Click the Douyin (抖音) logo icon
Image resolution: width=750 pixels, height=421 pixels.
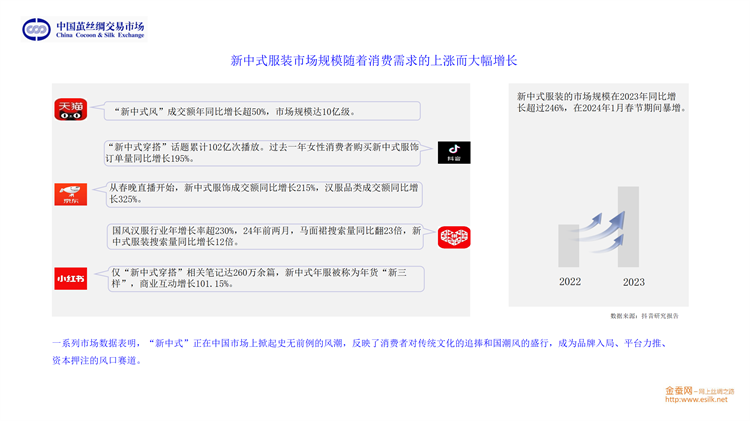click(x=454, y=152)
